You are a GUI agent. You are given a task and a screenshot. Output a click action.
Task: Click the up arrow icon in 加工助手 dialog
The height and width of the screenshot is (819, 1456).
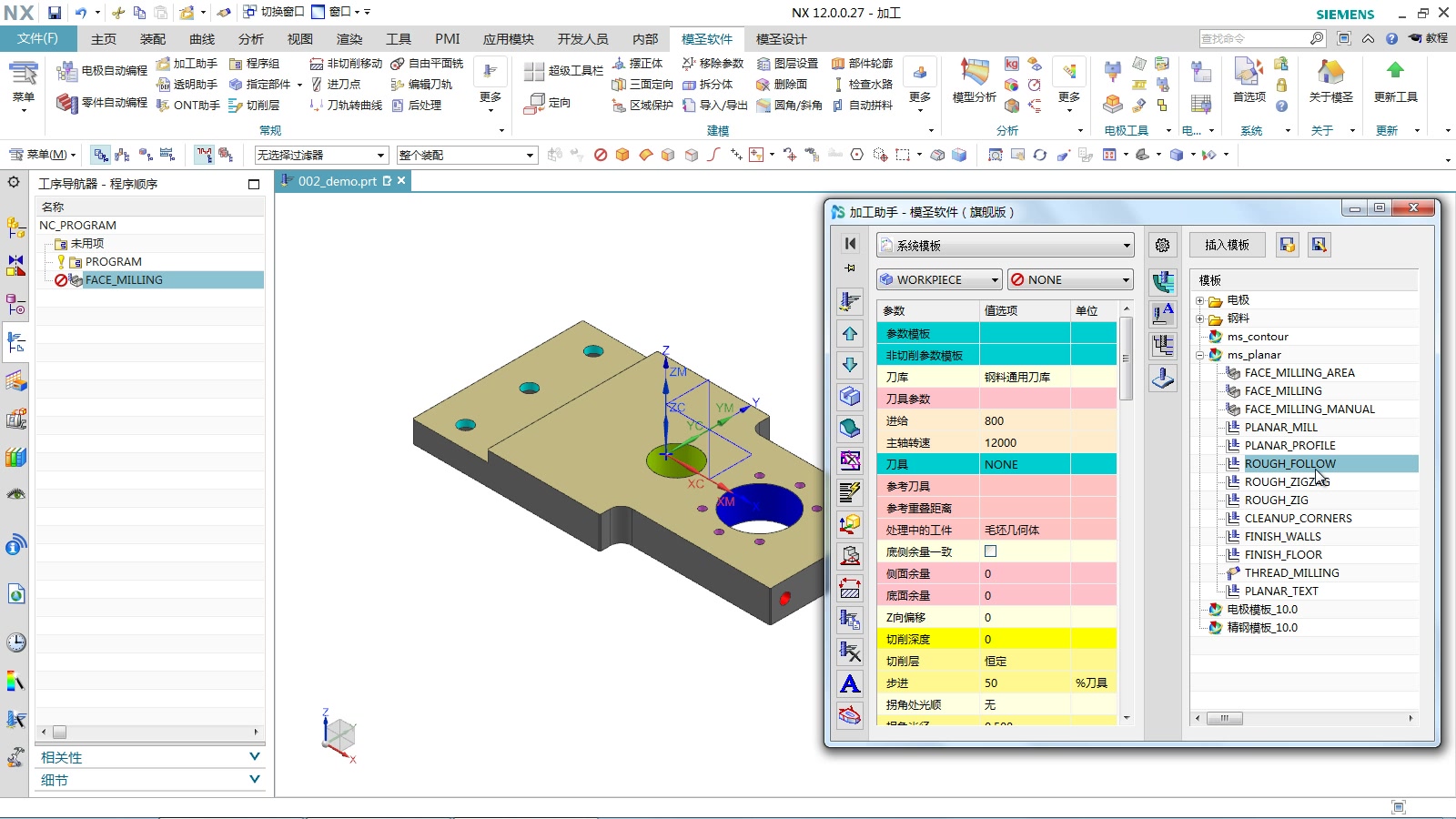850,334
